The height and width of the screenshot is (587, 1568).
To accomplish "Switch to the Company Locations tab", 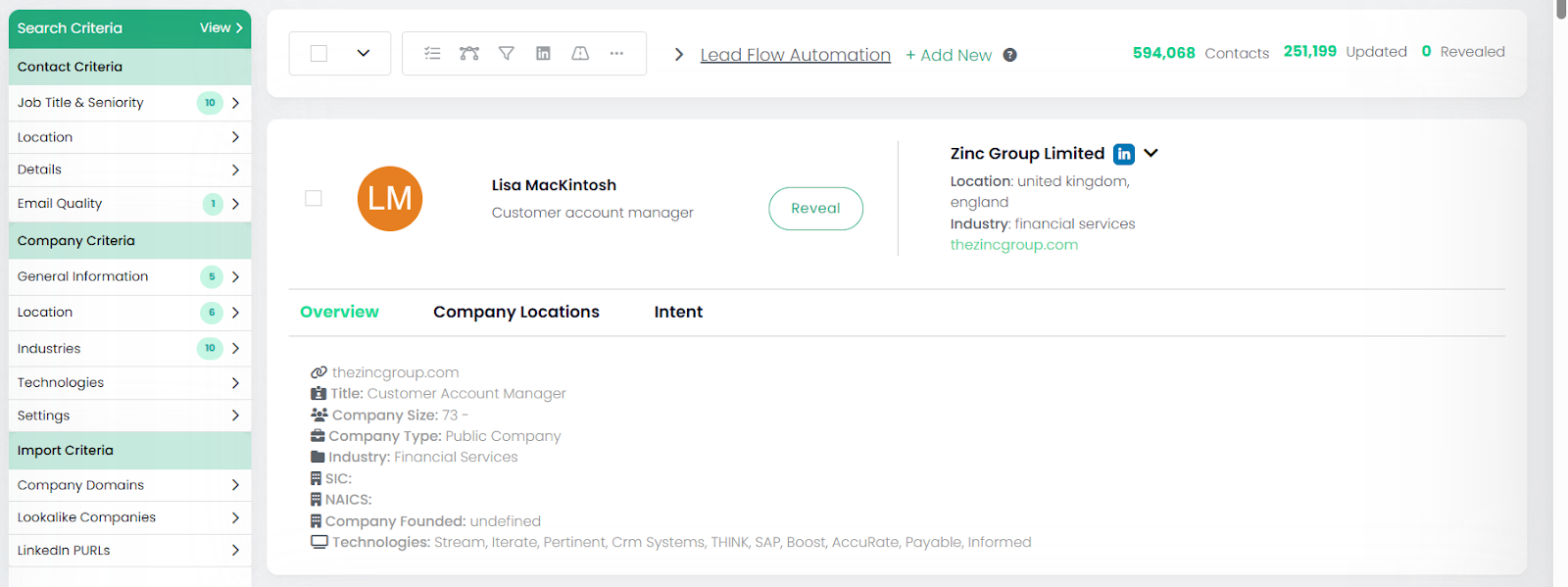I will point(515,312).
